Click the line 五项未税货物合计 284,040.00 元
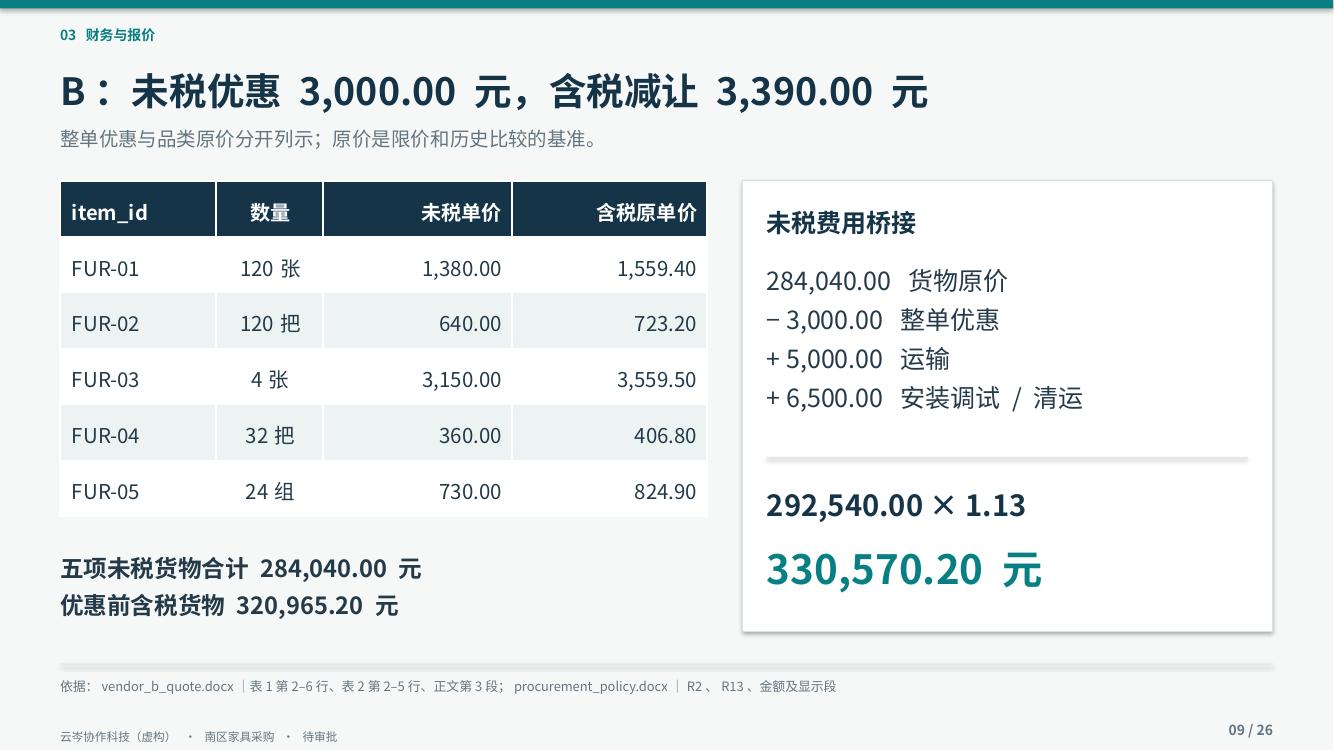The width and height of the screenshot is (1334, 750). 241,568
